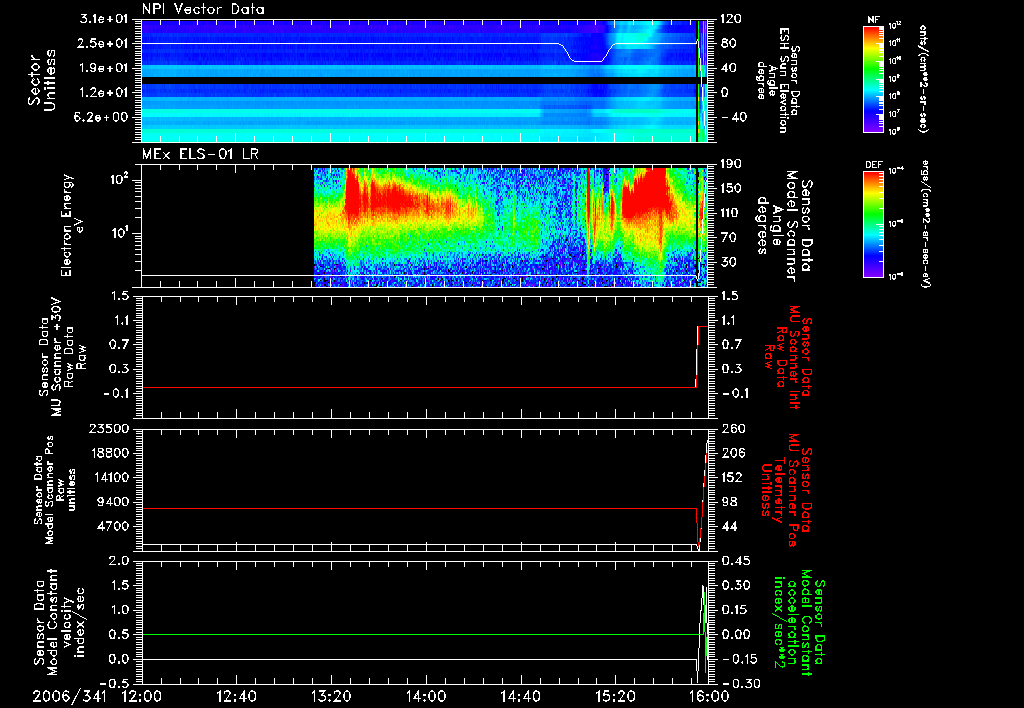1024x708 pixels.
Task: Click the 16:00 time axis label
Action: point(709,696)
